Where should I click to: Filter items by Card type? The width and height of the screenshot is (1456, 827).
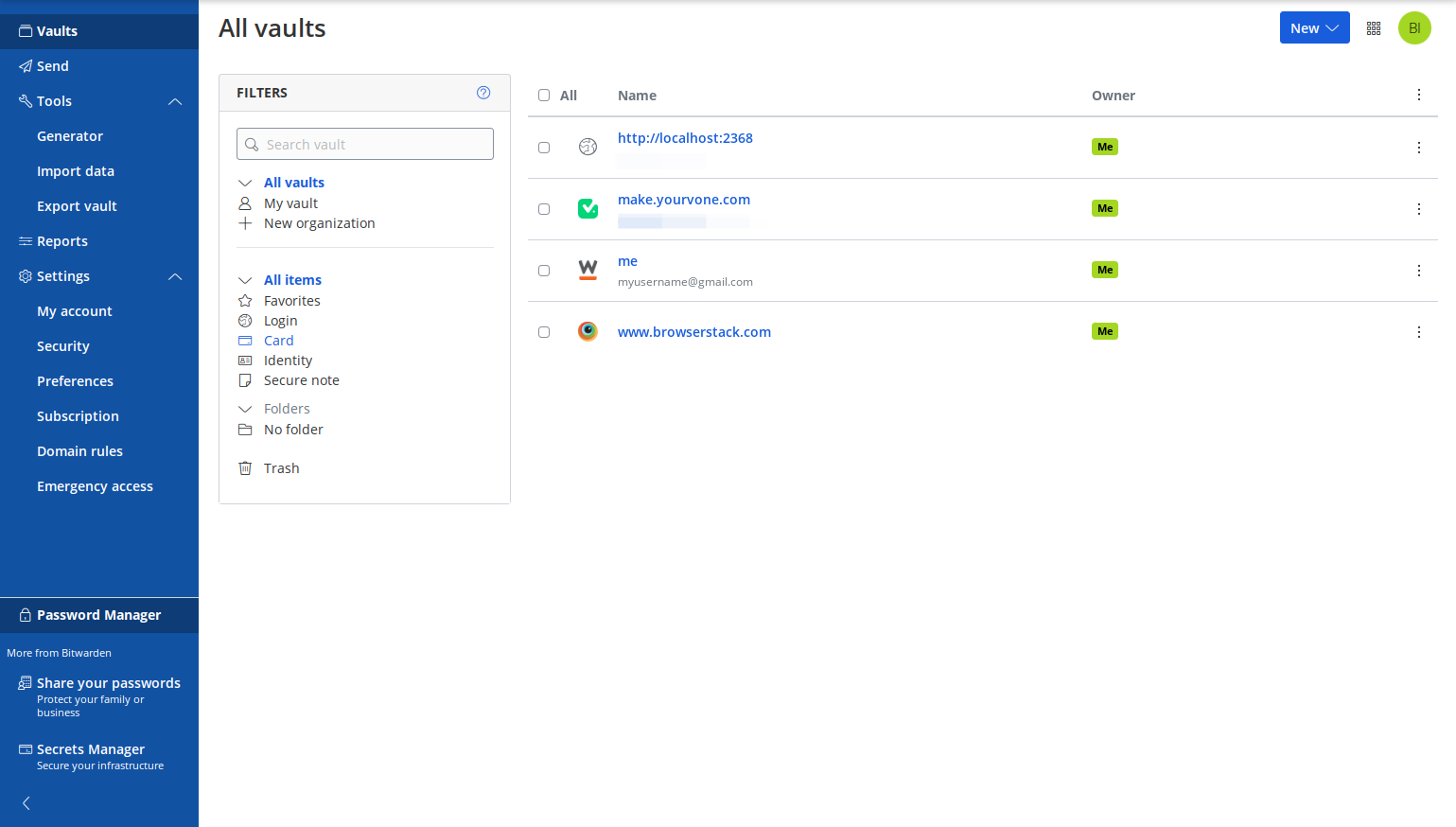coord(278,341)
